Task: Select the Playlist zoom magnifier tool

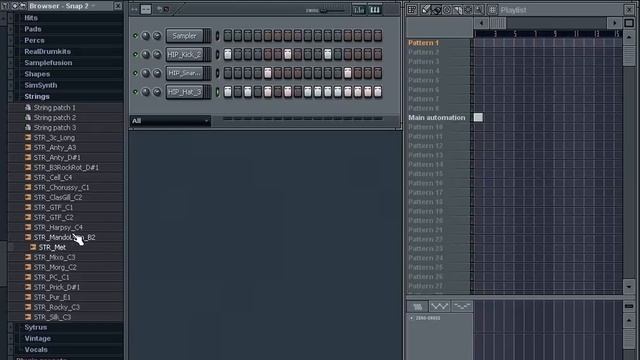Action: coord(479,9)
